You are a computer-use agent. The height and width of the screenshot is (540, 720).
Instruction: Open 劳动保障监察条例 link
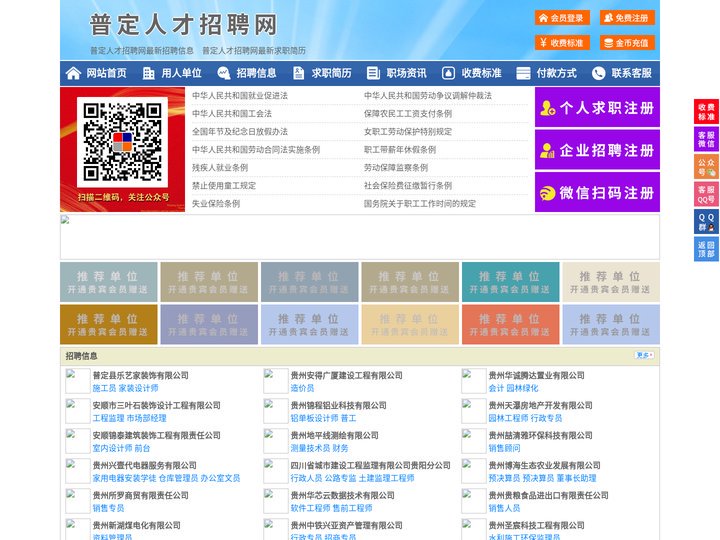(x=396, y=168)
